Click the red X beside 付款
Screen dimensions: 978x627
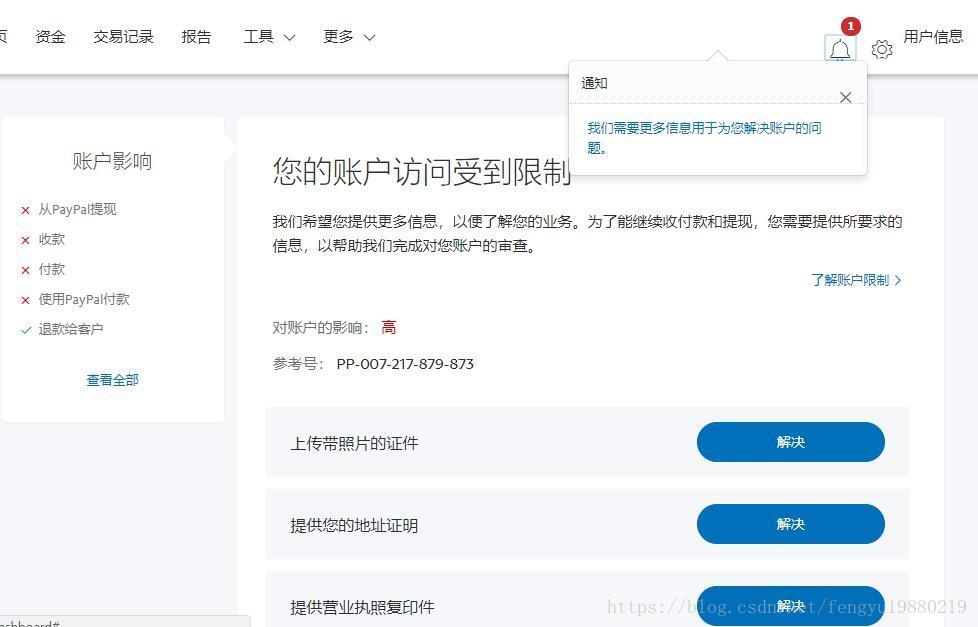coord(26,270)
